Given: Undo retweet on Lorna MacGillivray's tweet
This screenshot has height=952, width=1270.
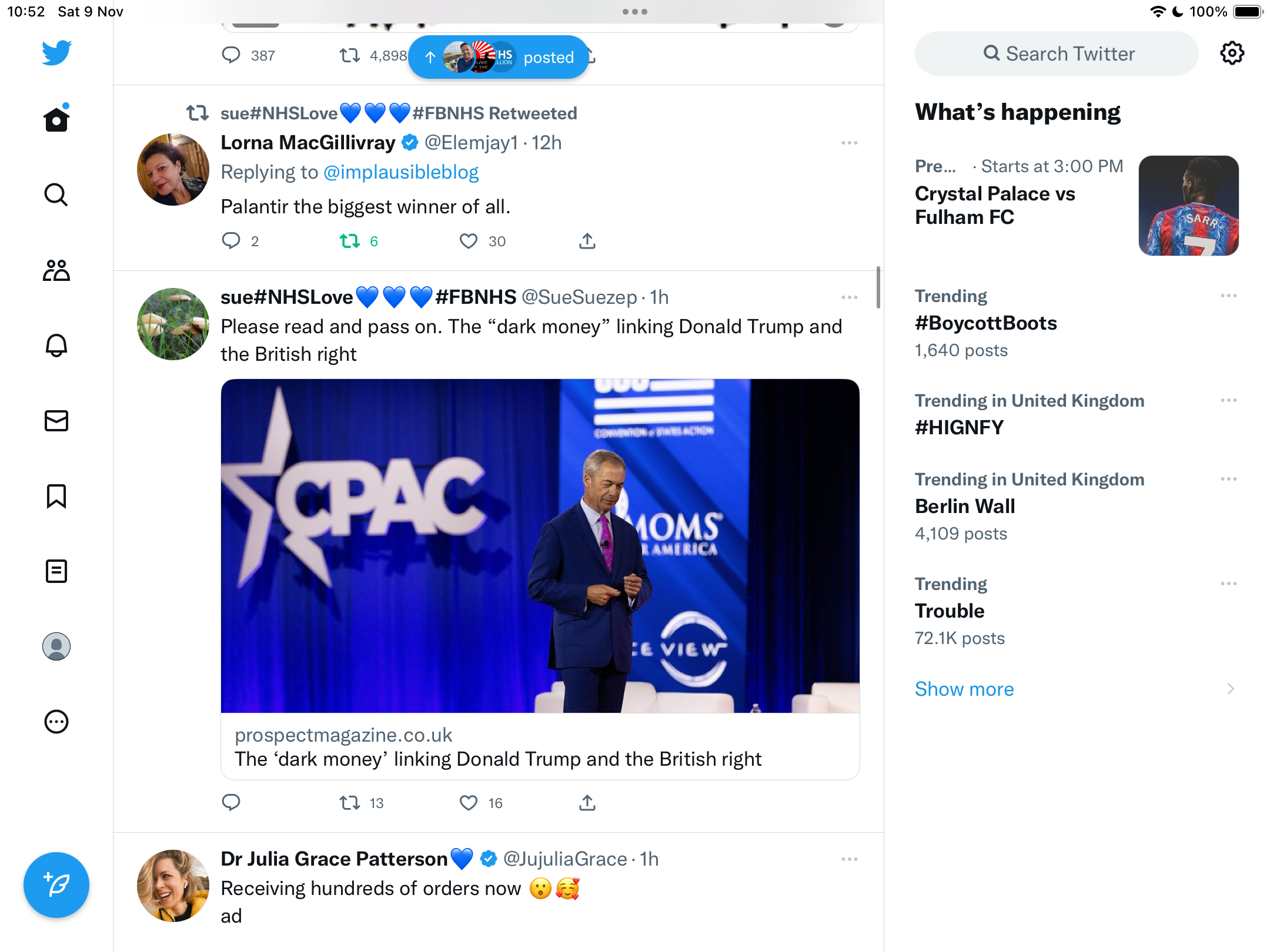Looking at the screenshot, I should point(350,241).
